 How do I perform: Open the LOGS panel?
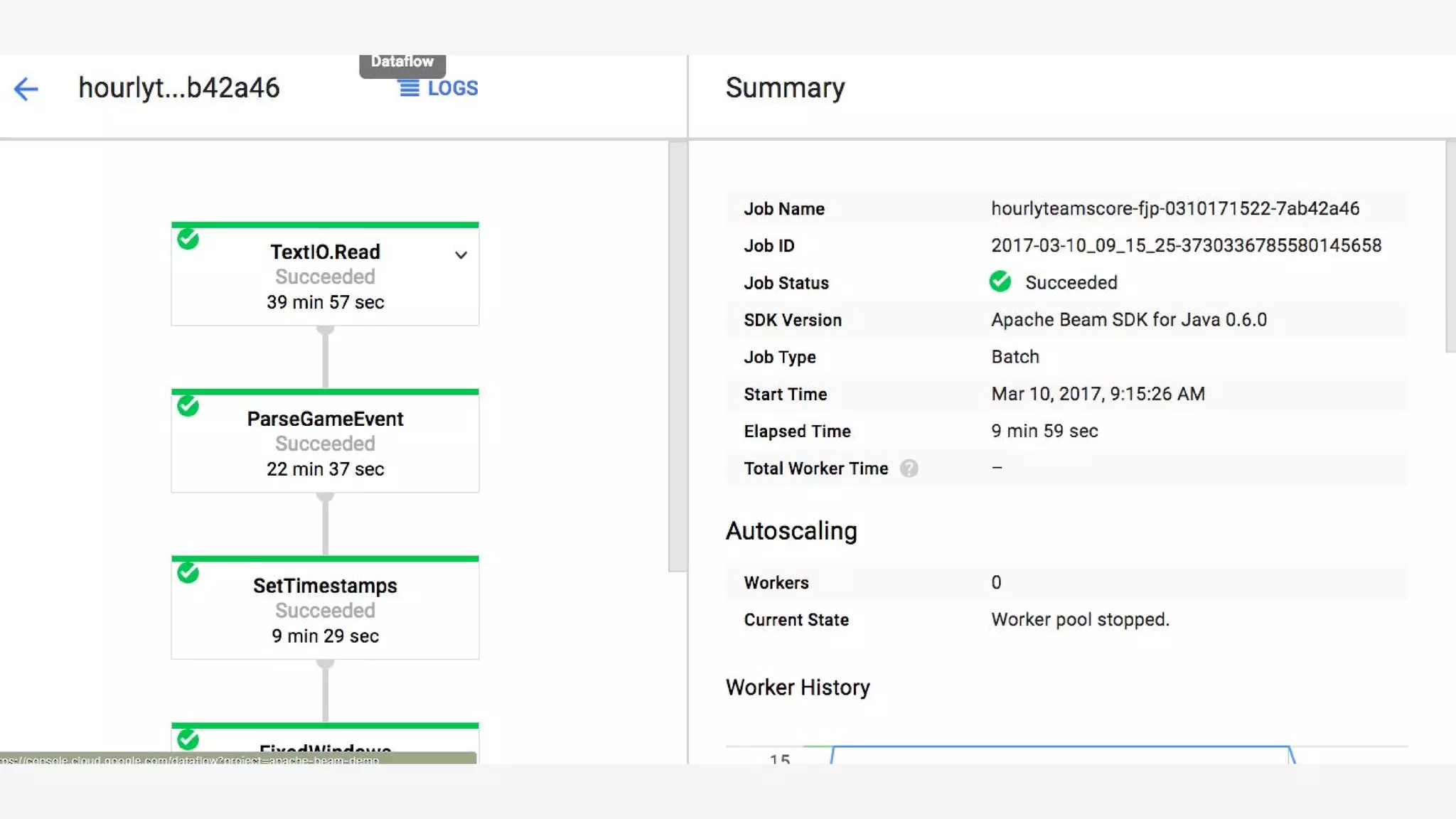point(452,88)
